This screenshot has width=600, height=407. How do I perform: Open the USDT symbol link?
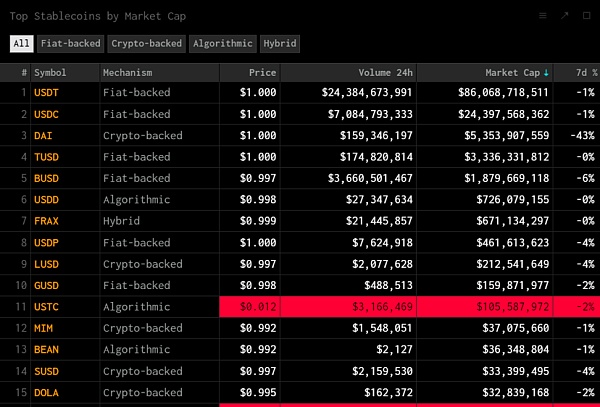pyautogui.click(x=47, y=92)
